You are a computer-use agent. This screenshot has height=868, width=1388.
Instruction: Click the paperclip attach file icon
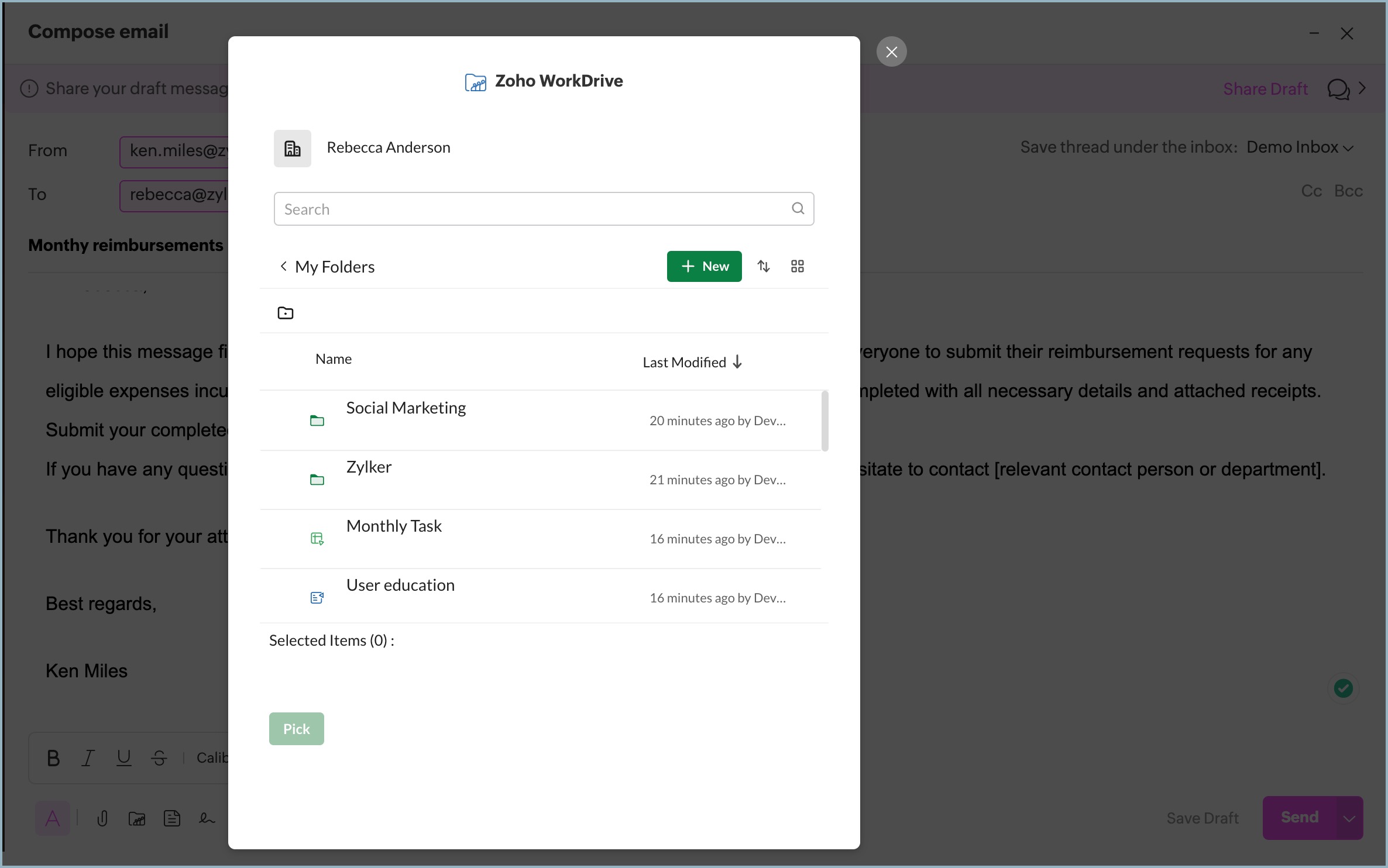[x=102, y=818]
